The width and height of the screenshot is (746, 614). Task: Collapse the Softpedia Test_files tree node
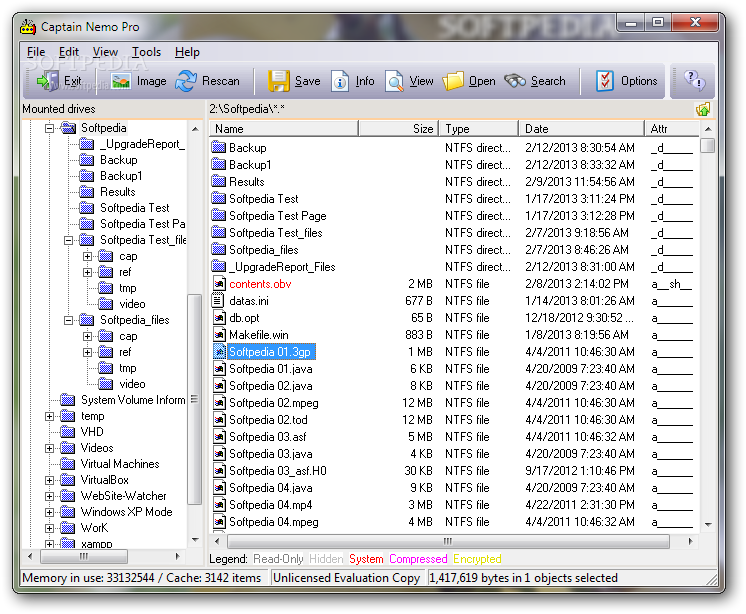[x=68, y=240]
